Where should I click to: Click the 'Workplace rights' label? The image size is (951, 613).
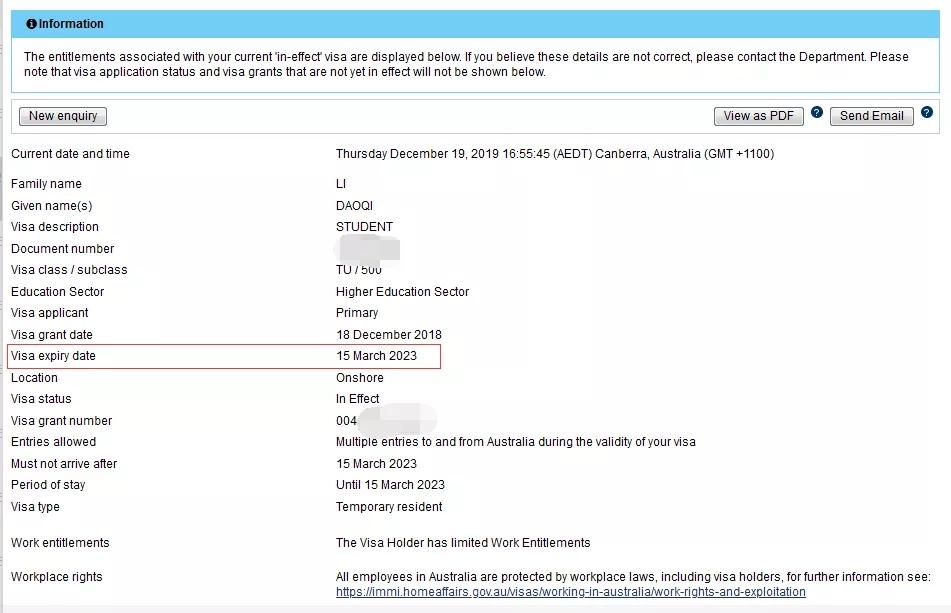(x=56, y=577)
